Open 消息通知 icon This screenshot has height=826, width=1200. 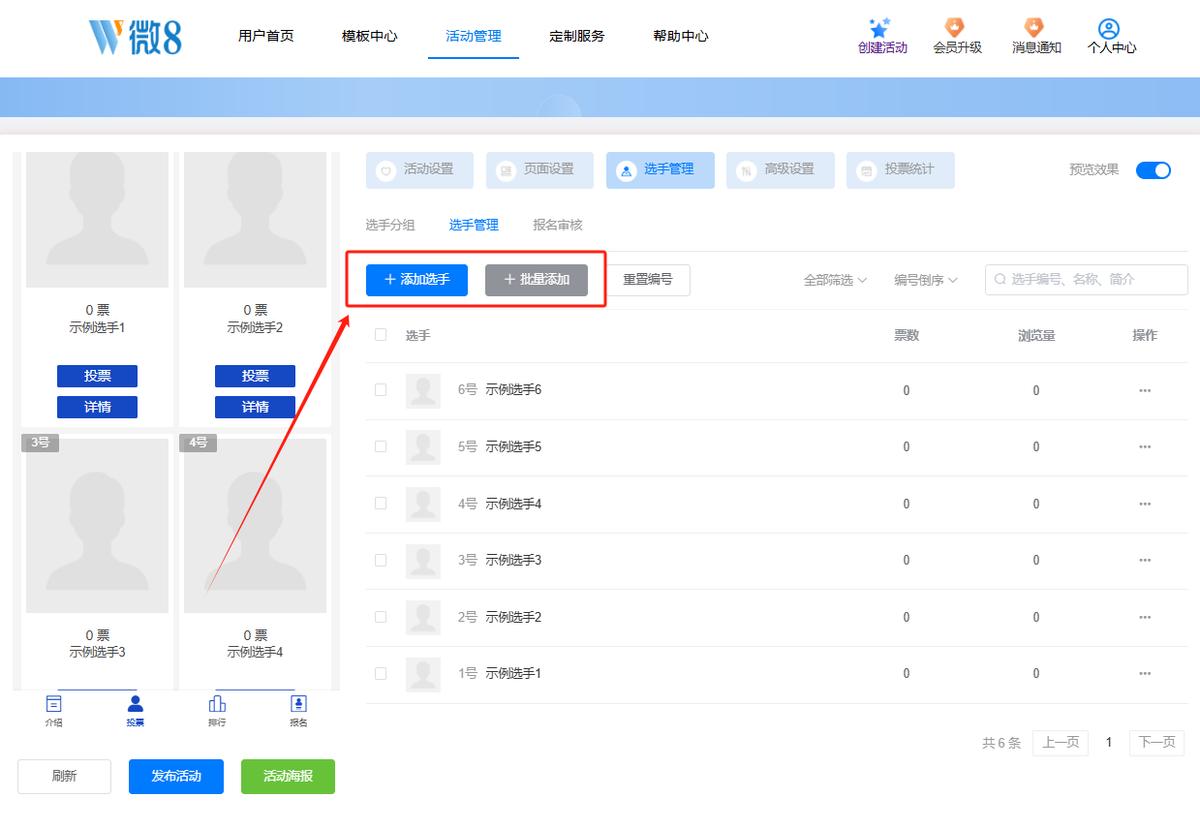point(1034,27)
